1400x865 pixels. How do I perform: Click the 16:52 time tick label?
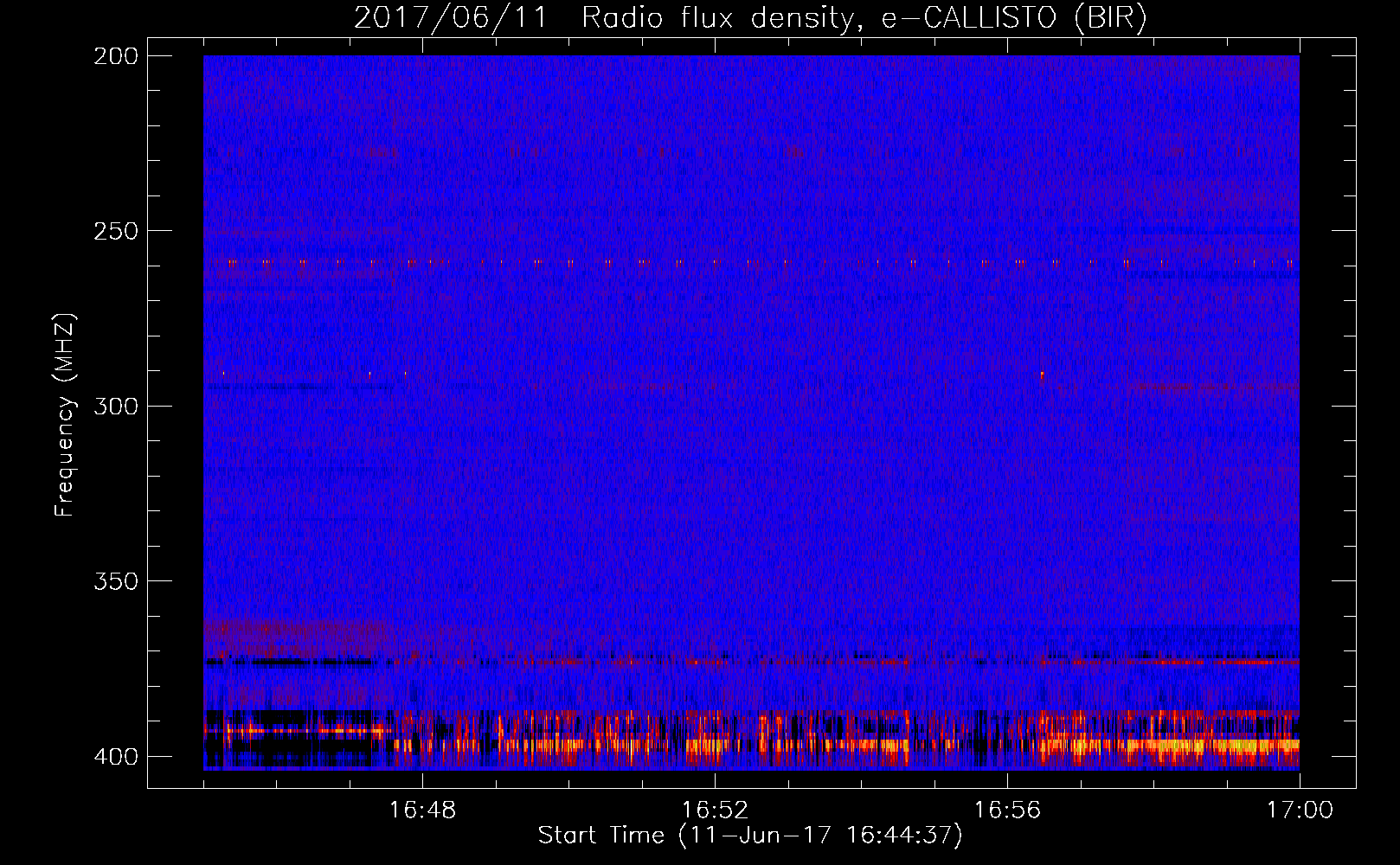pyautogui.click(x=715, y=810)
